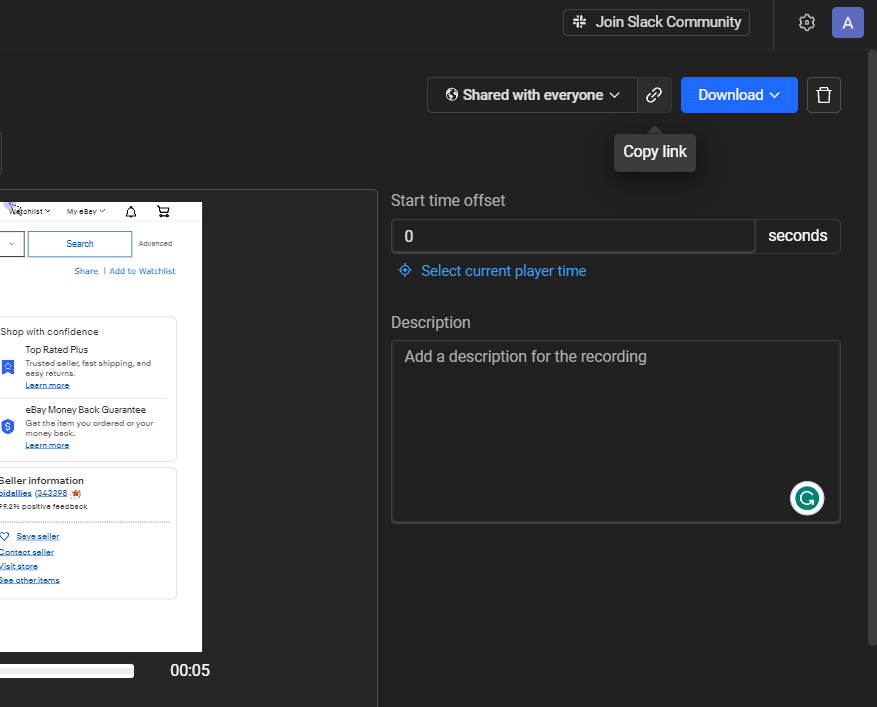The width and height of the screenshot is (877, 707).
Task: Click the Visit store link
Action: (x=19, y=566)
